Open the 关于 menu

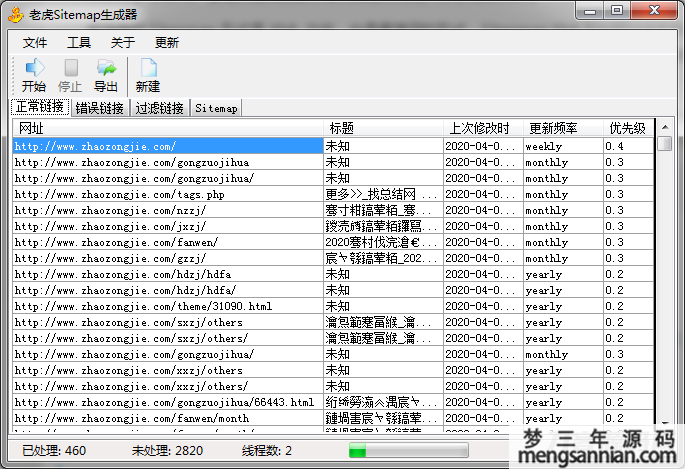pyautogui.click(x=123, y=42)
